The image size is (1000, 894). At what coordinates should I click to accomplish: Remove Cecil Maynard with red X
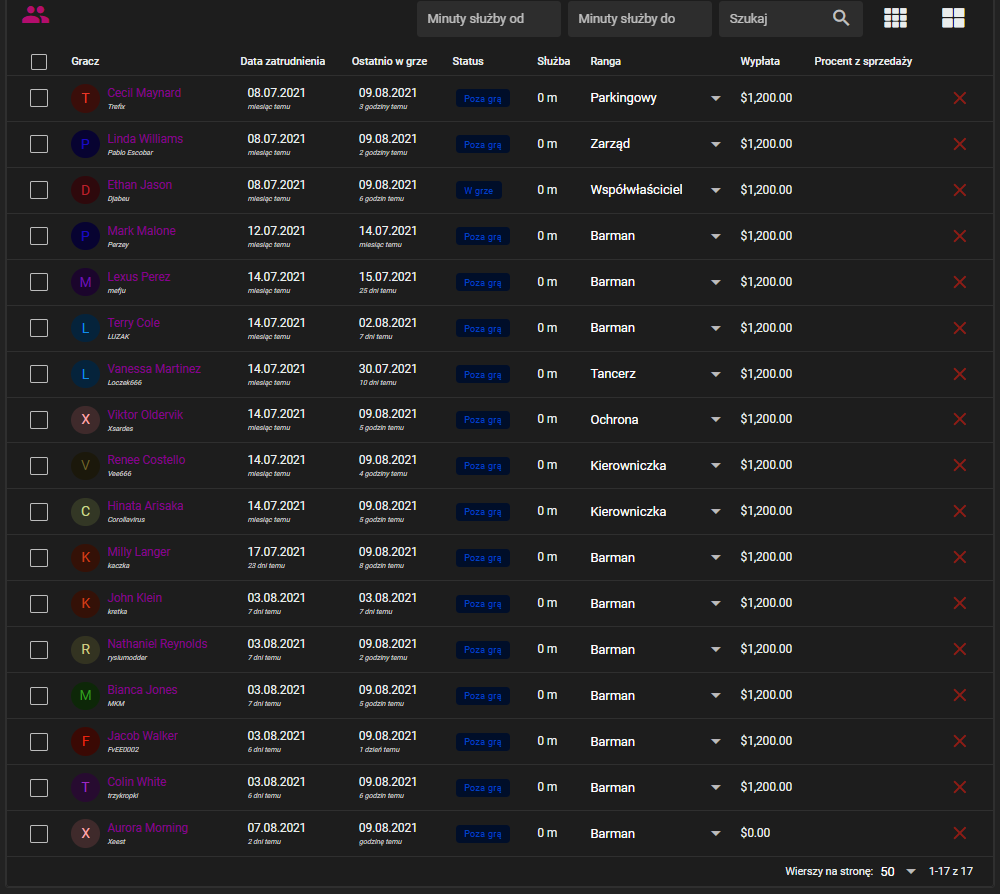pyautogui.click(x=959, y=98)
